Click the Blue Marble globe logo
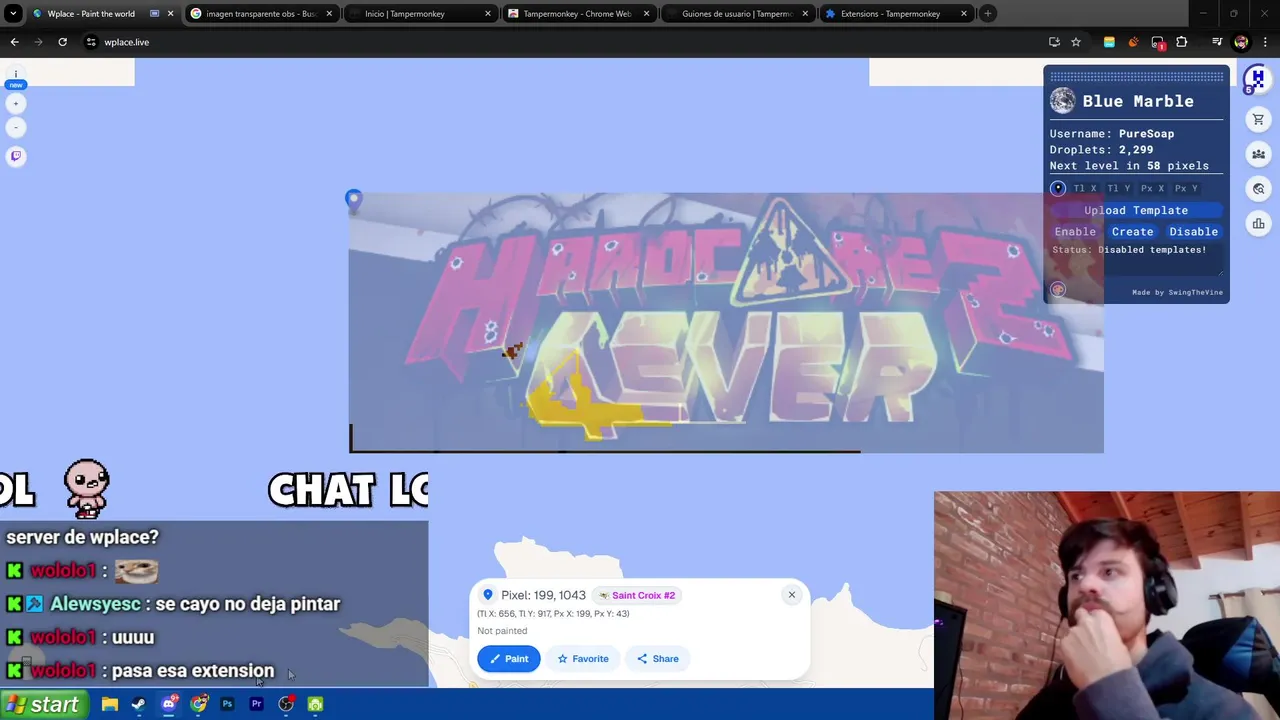This screenshot has width=1280, height=720. [1062, 101]
